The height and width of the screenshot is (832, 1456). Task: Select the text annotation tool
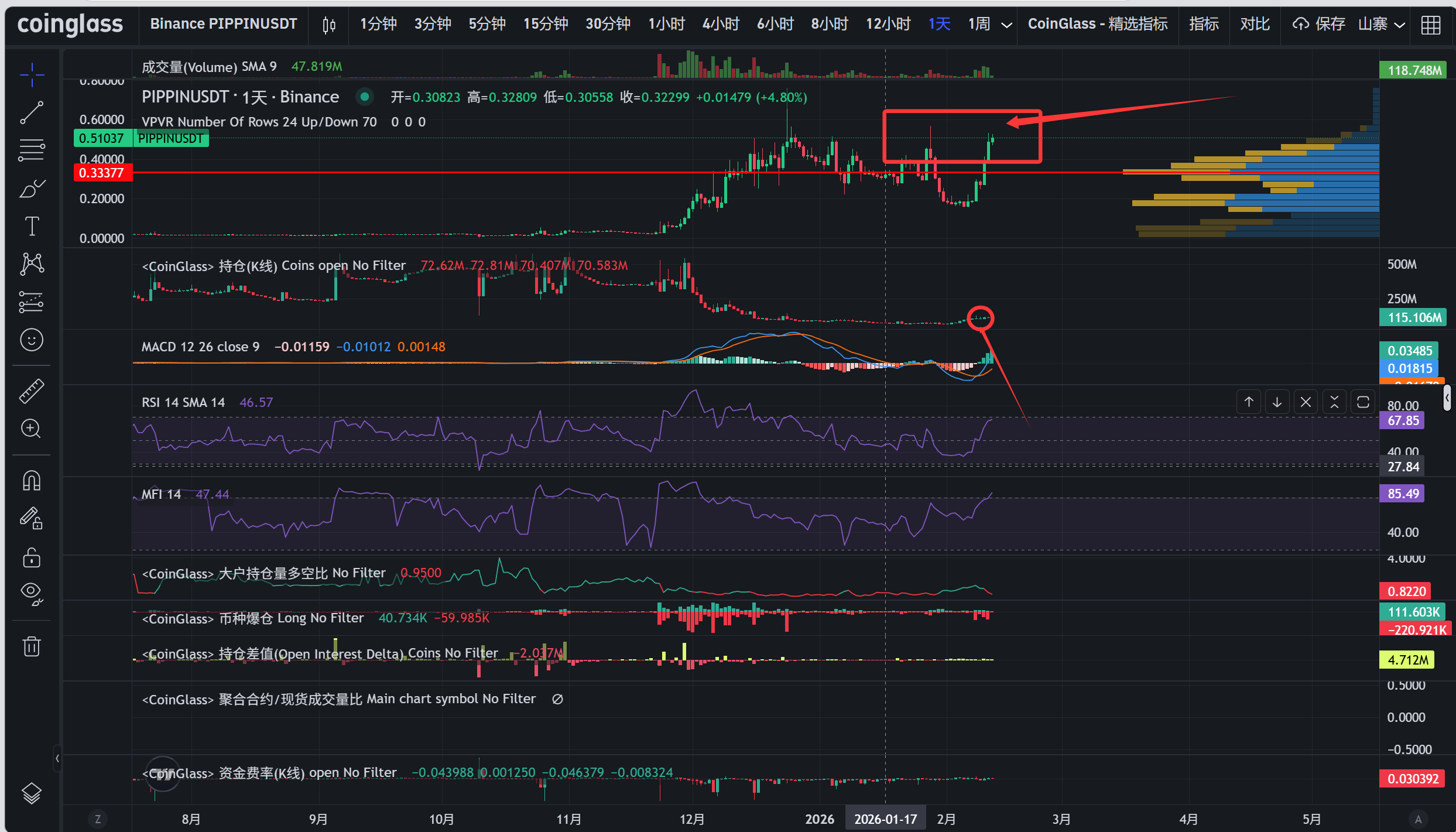[x=32, y=226]
